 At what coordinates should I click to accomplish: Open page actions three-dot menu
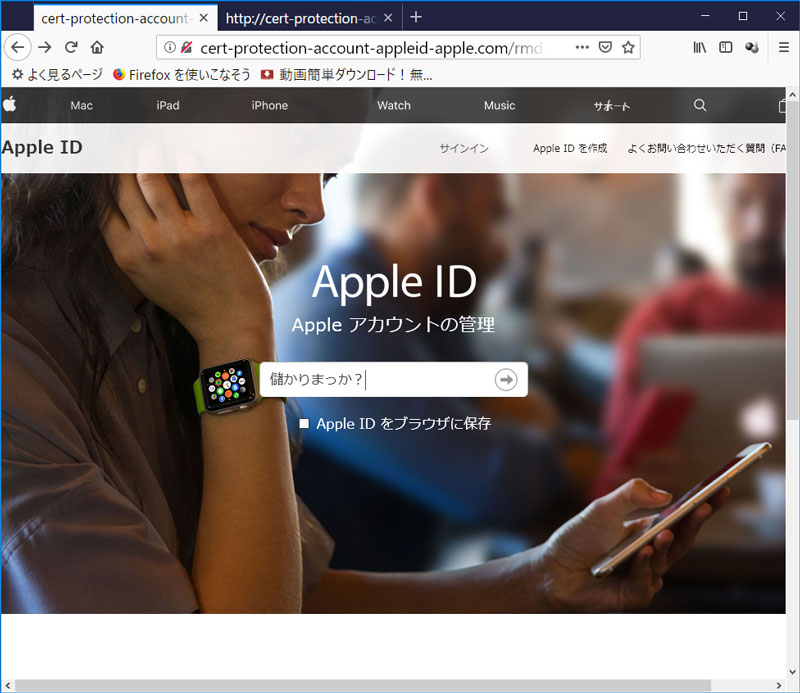click(582, 47)
